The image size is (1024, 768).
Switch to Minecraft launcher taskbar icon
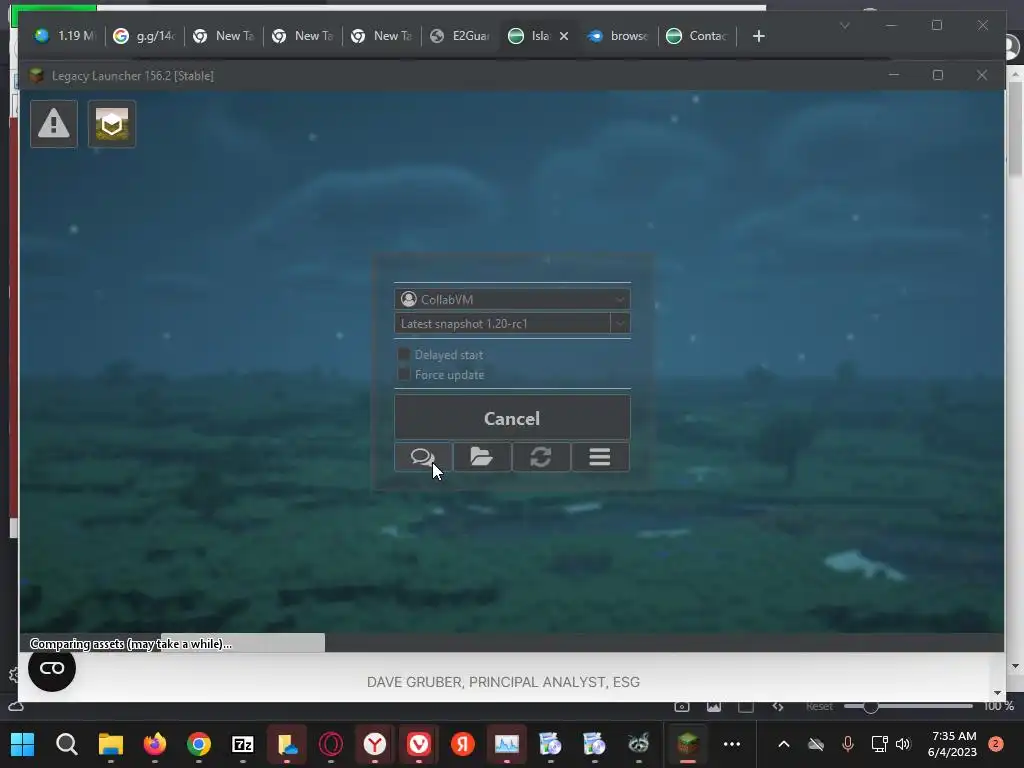coord(688,744)
